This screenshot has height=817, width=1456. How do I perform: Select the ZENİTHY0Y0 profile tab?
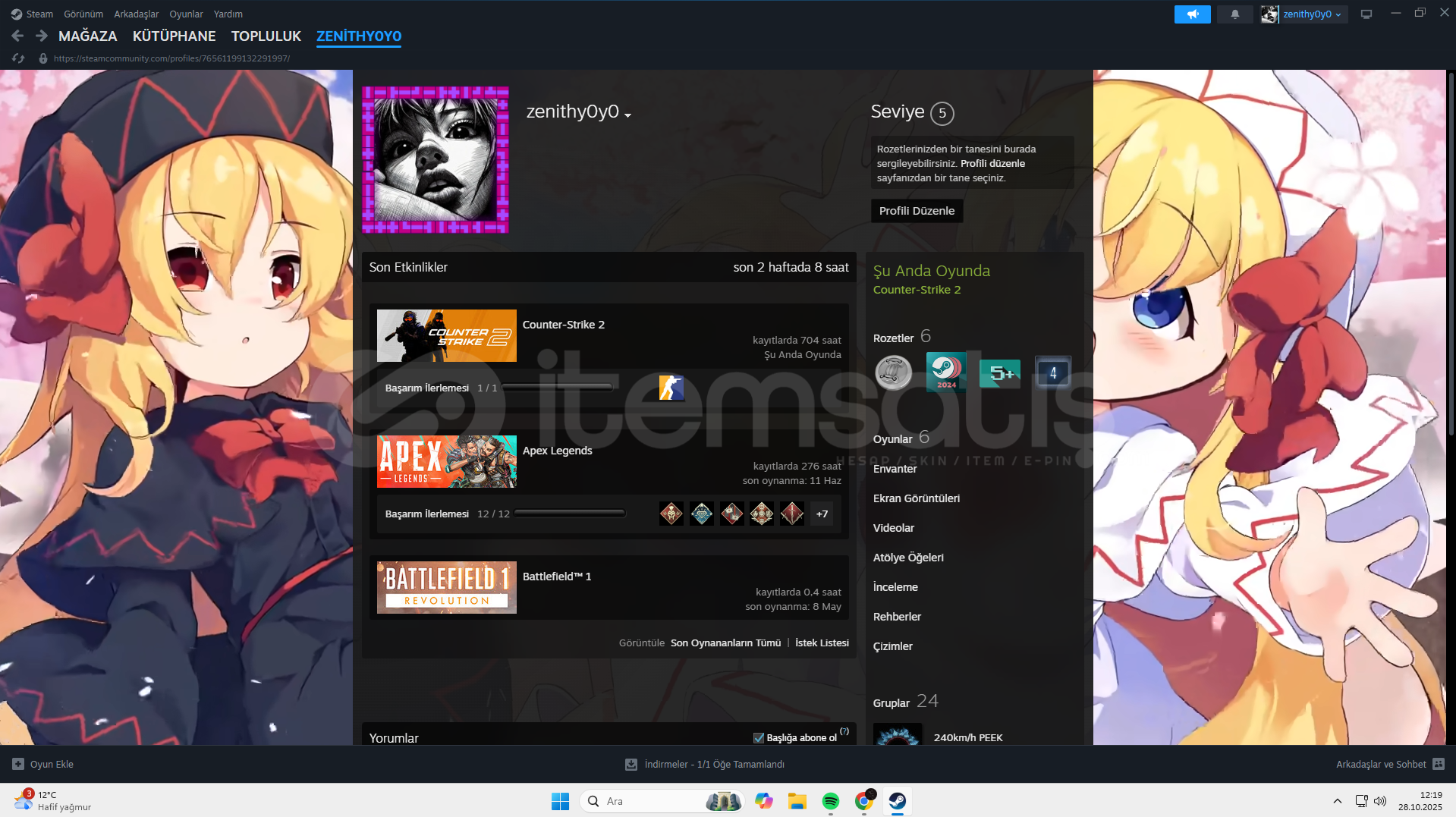pyautogui.click(x=359, y=36)
